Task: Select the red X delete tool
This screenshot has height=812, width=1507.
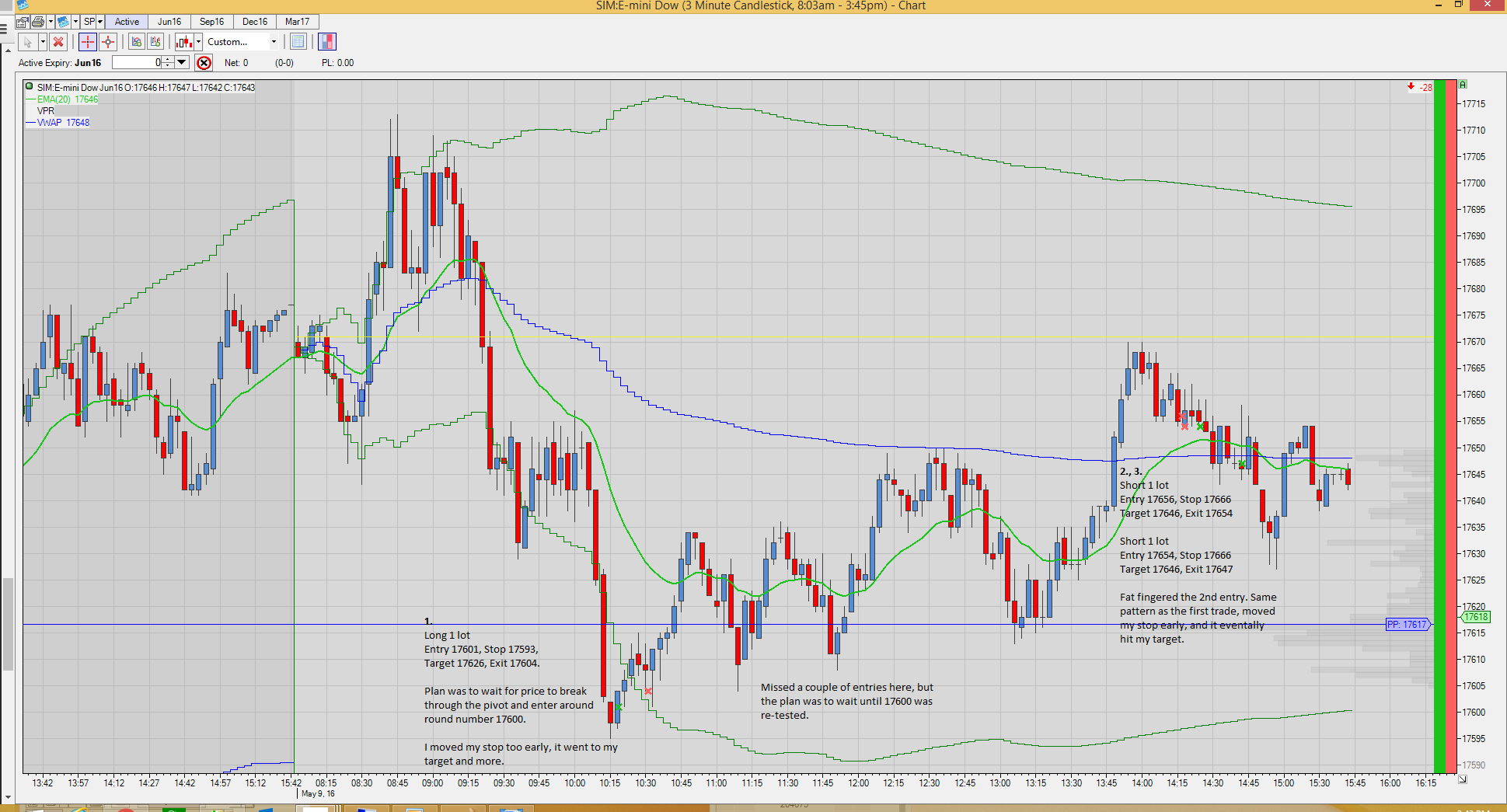Action: point(58,42)
